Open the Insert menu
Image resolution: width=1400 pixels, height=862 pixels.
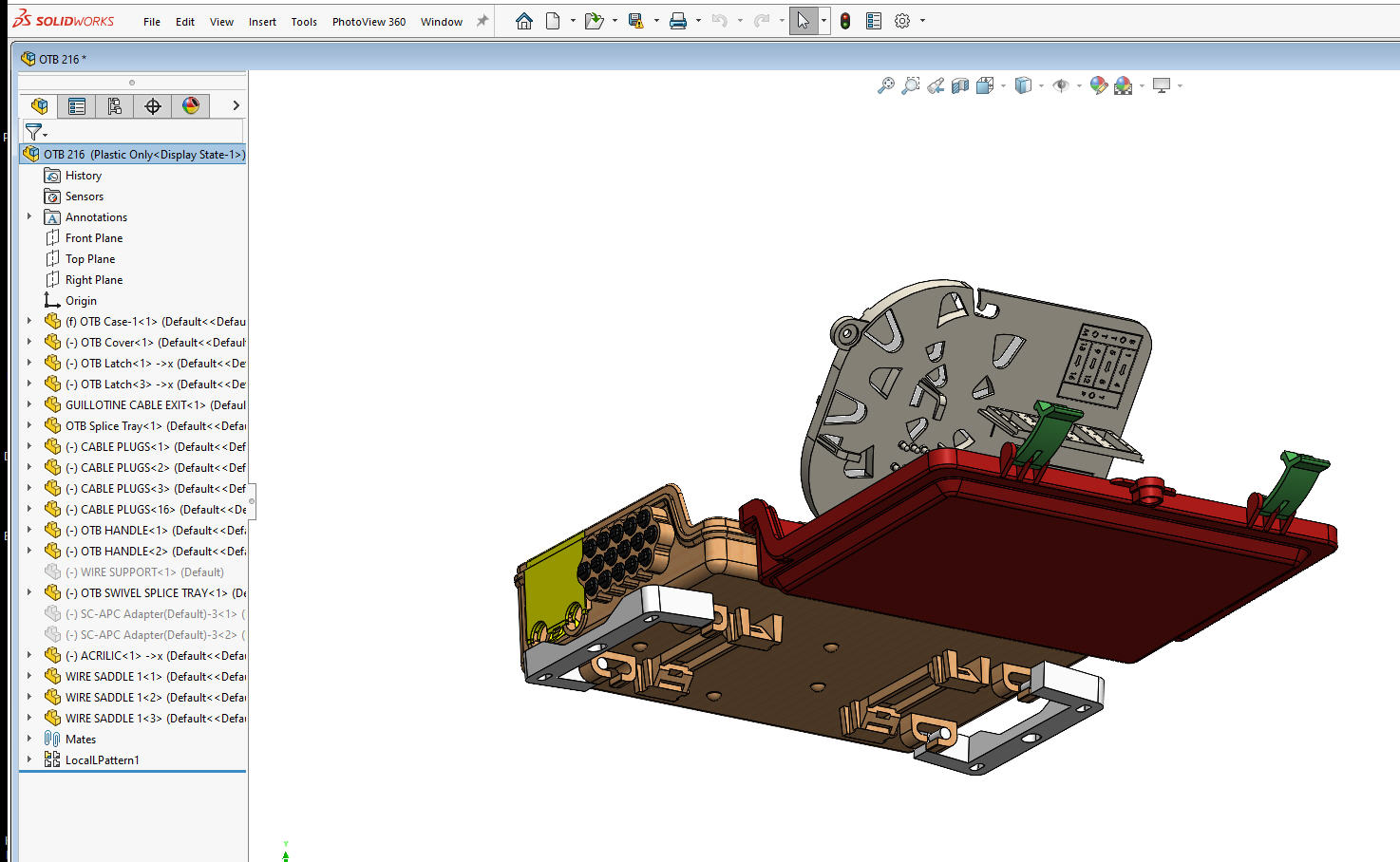click(x=262, y=22)
